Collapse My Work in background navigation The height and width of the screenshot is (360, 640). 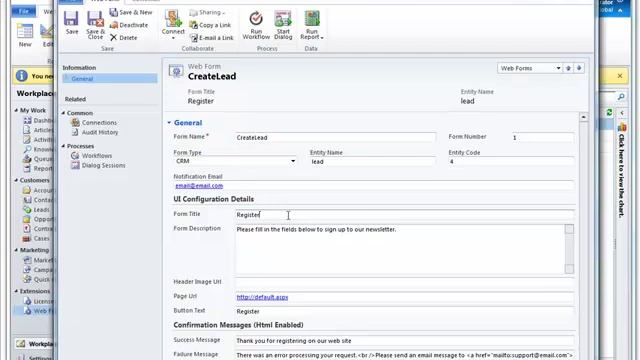coord(16,111)
